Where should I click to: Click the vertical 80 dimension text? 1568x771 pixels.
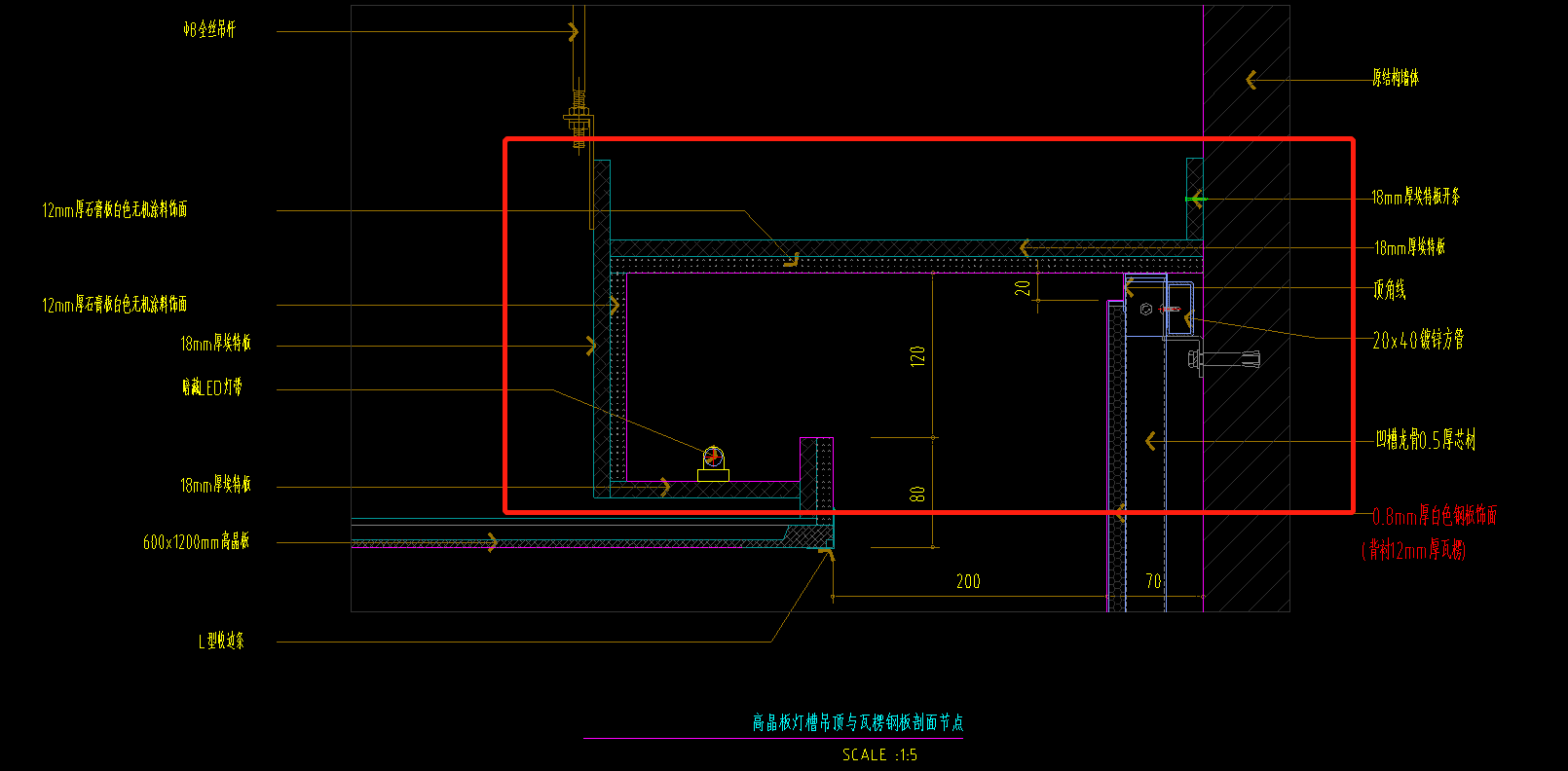click(x=917, y=495)
